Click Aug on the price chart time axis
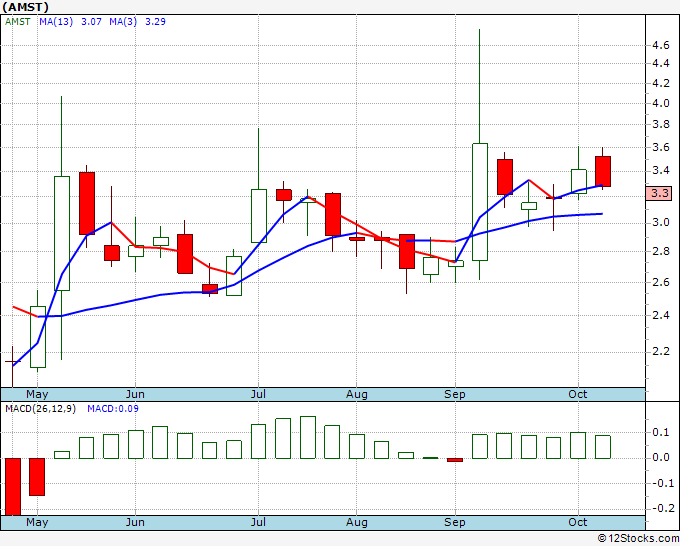This screenshot has height=546, width=680. [356, 394]
